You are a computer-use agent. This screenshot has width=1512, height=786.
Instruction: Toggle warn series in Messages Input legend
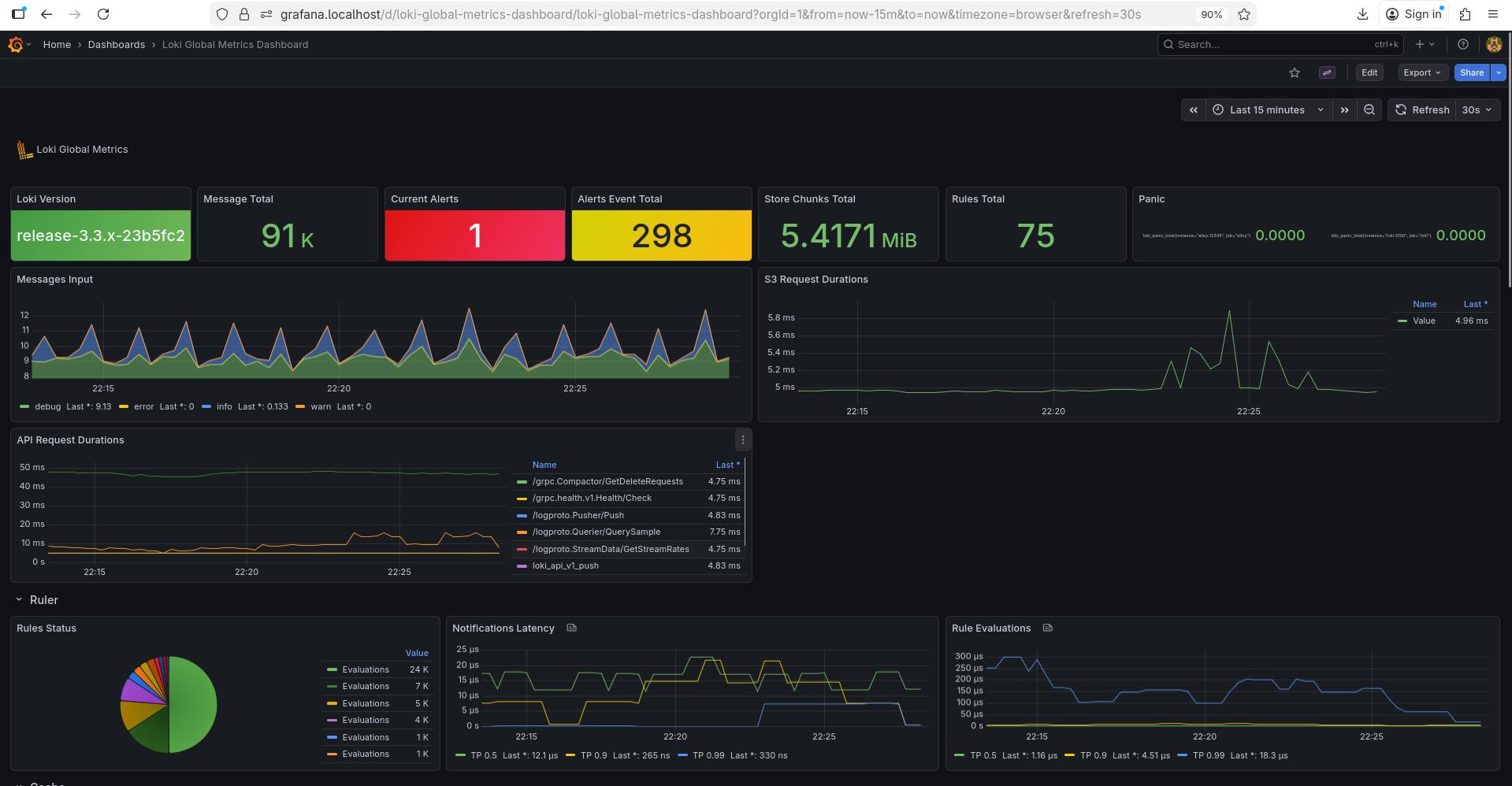(321, 407)
